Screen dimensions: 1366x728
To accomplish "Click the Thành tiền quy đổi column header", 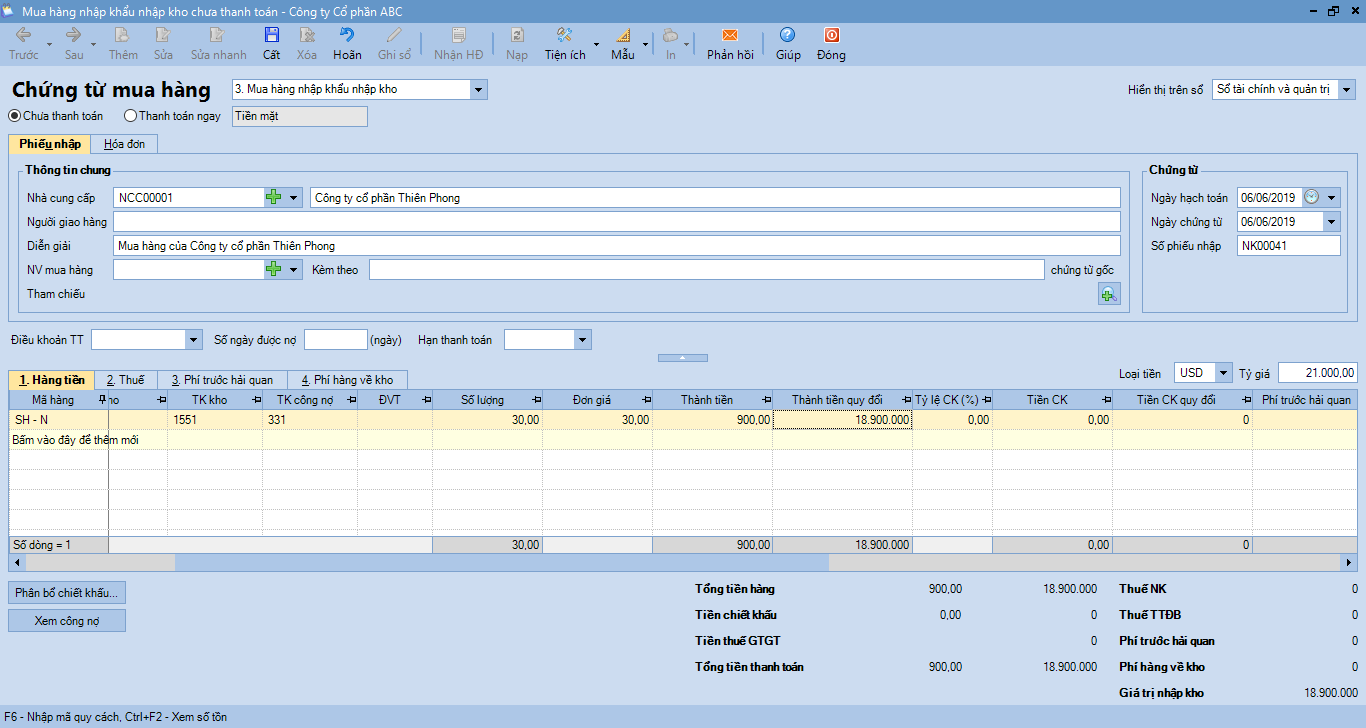I will pos(844,400).
